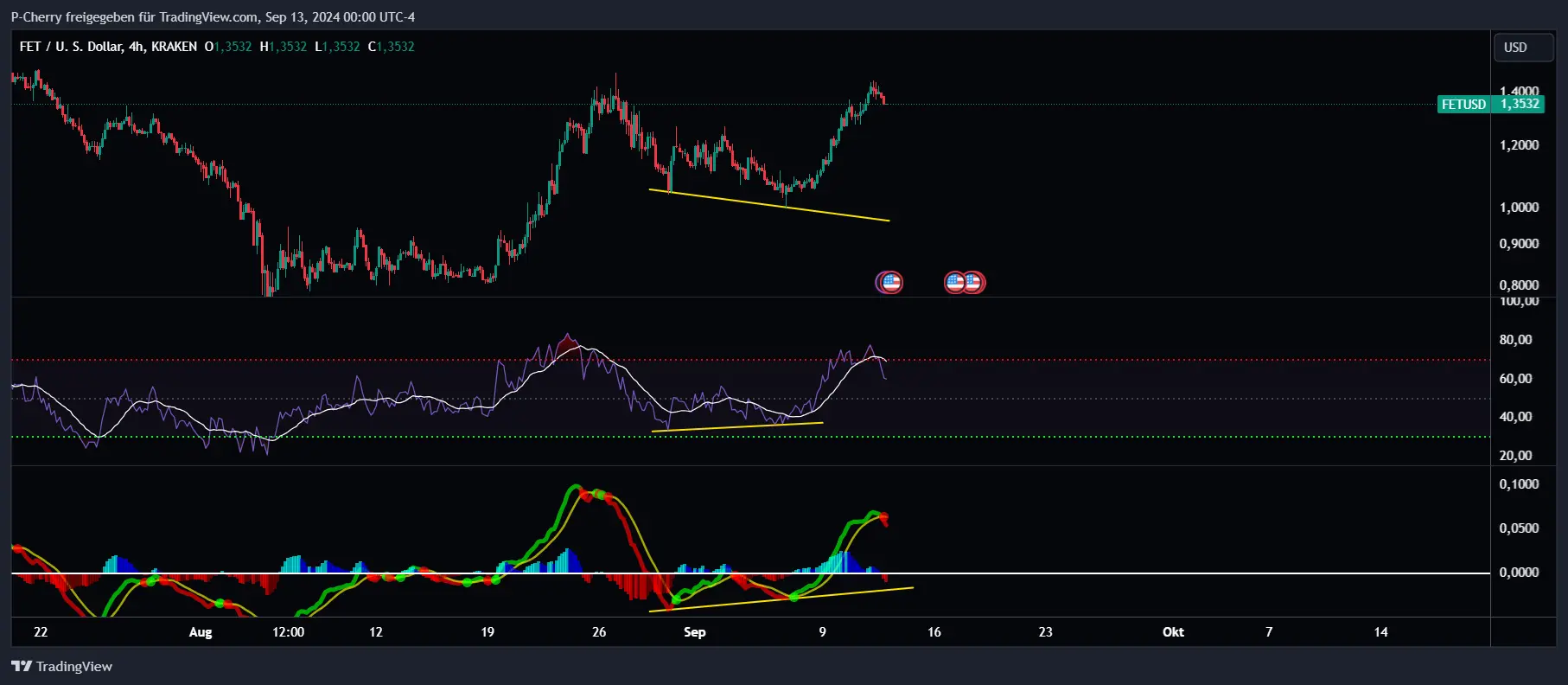This screenshot has height=685, width=1568.
Task: Click the 60,00 RSI axis label
Action: click(1515, 379)
